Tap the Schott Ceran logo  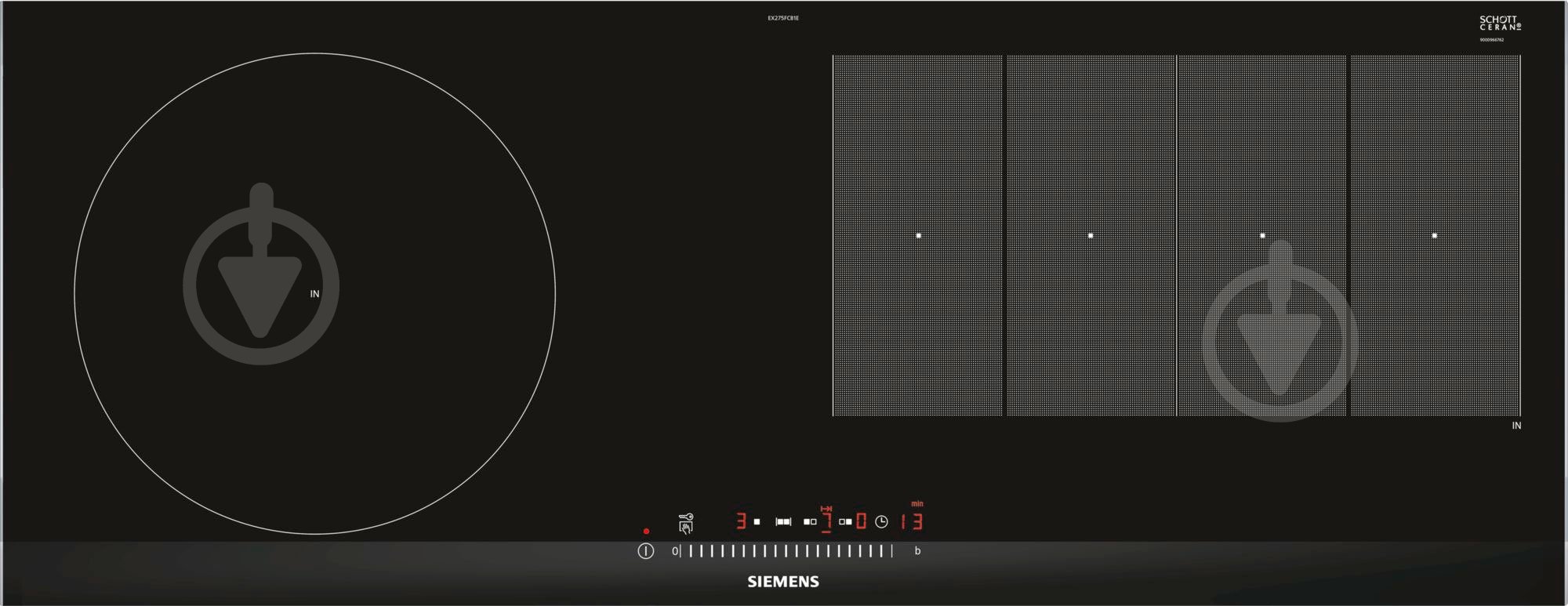[x=1500, y=24]
